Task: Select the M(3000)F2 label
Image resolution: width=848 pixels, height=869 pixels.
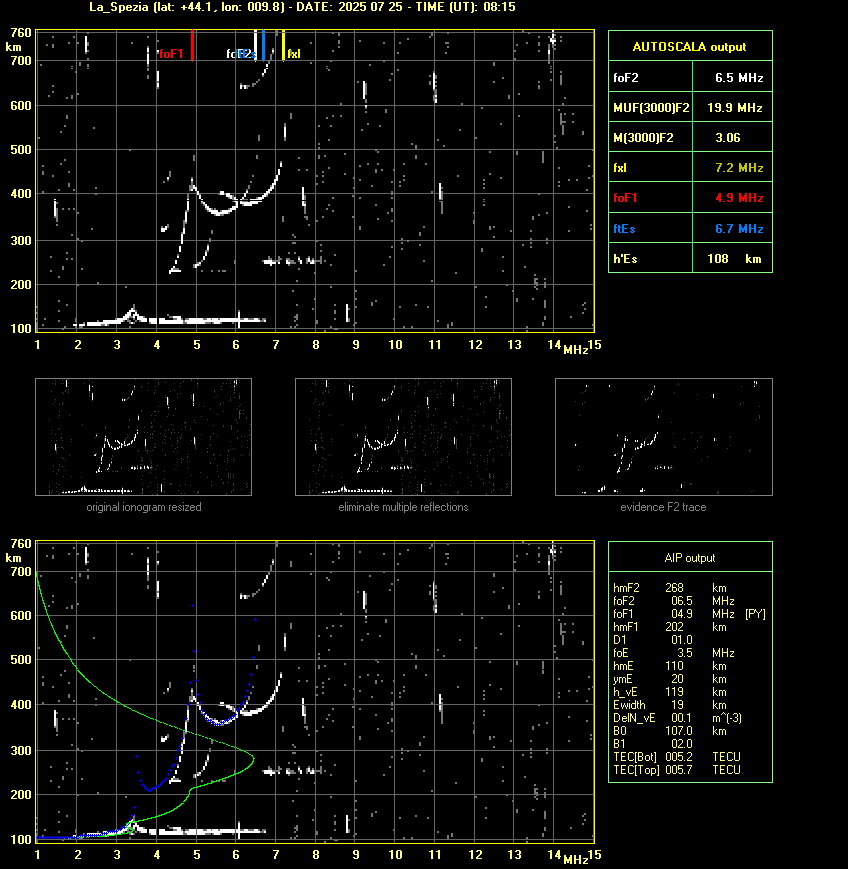Action: (643, 137)
